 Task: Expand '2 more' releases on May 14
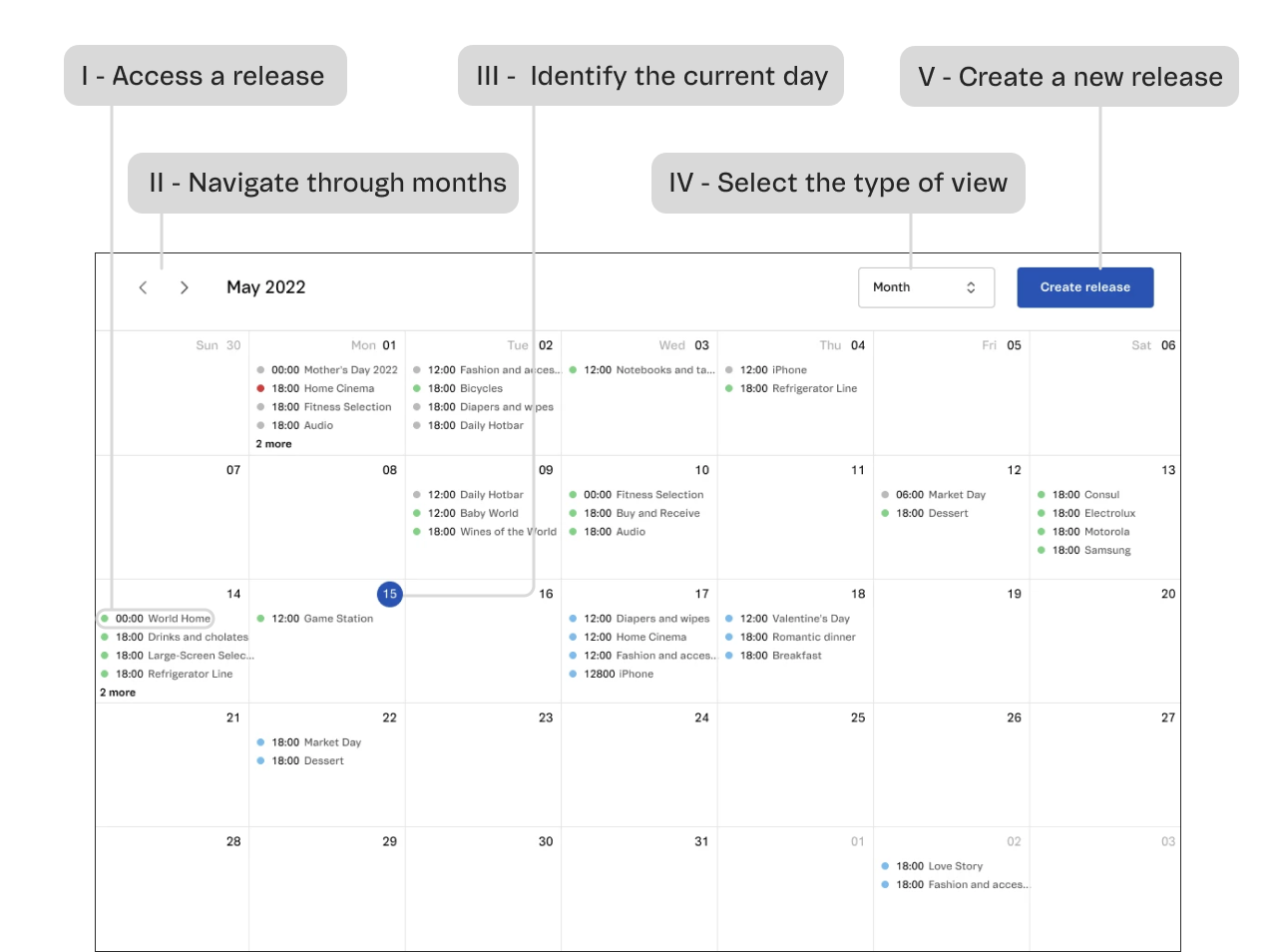[118, 693]
